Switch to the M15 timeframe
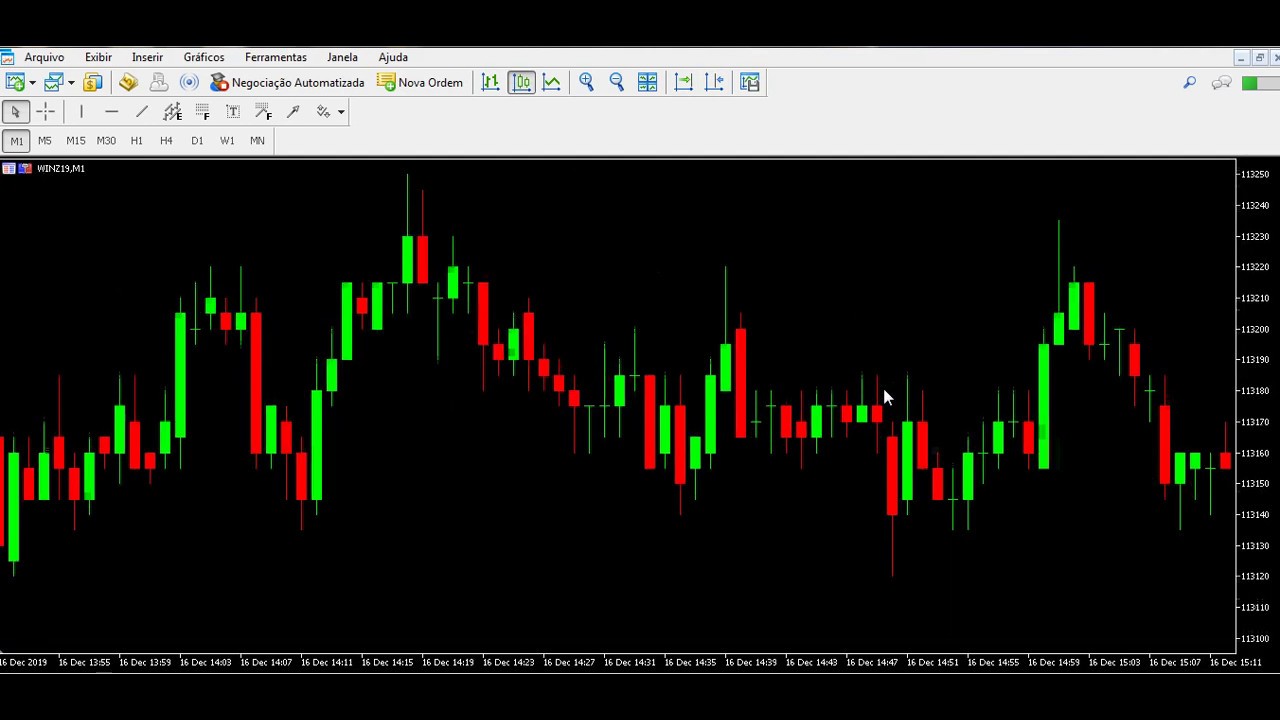 (x=76, y=141)
